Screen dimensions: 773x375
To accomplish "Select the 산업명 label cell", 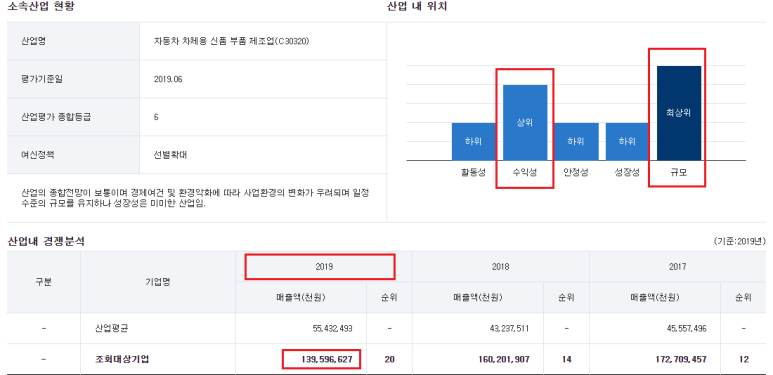I will coord(73,41).
